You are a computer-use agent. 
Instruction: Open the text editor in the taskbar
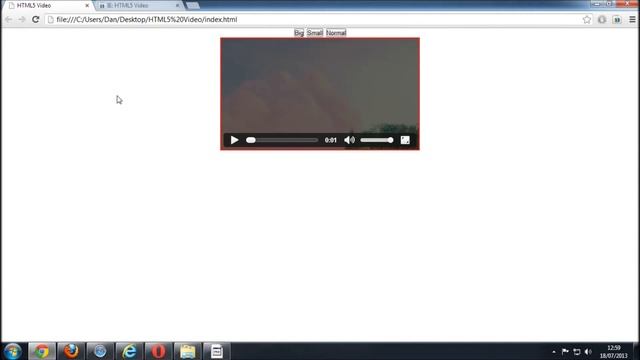tap(217, 351)
